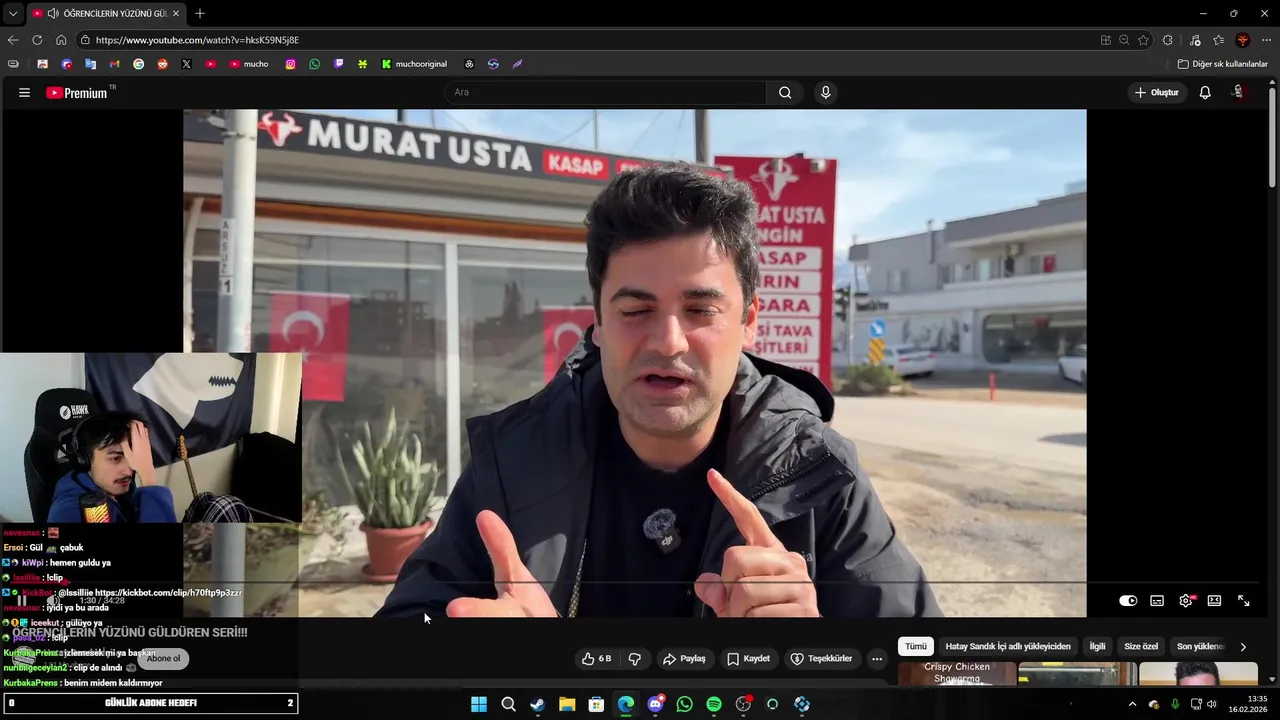1280x720 pixels.
Task: Open the mucho YouTube bookmark
Action: tap(249, 64)
